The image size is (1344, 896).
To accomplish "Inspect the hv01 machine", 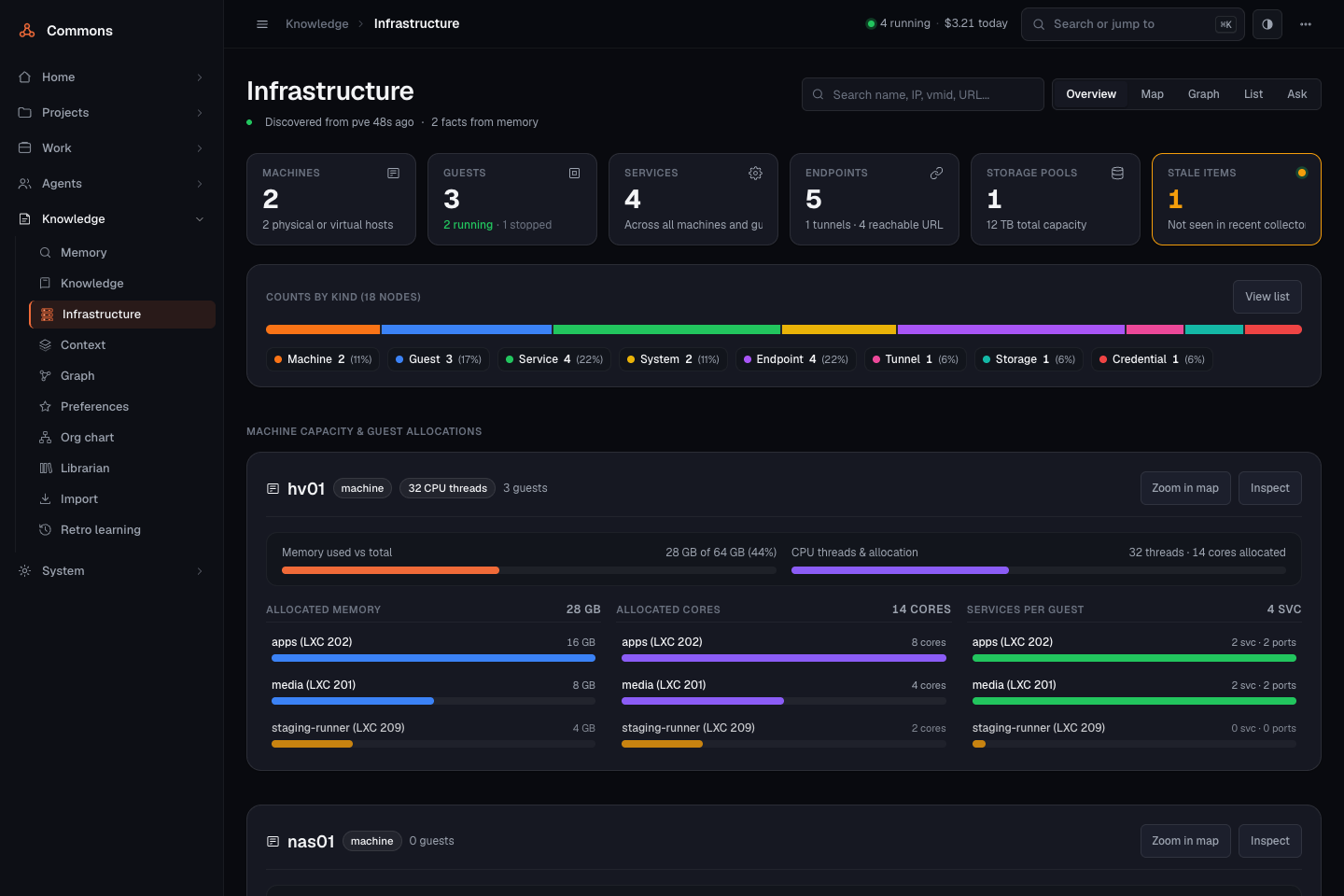I will [x=1269, y=488].
